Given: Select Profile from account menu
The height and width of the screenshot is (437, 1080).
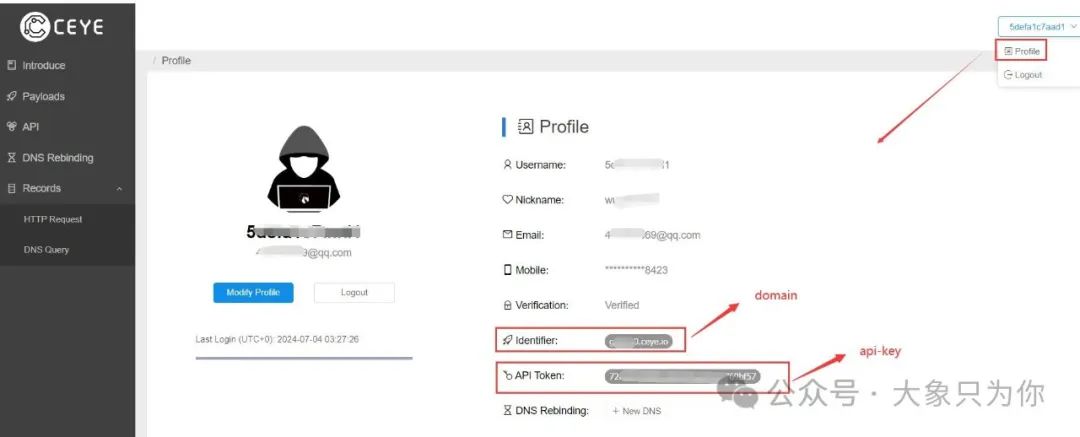Looking at the screenshot, I should [x=1022, y=51].
